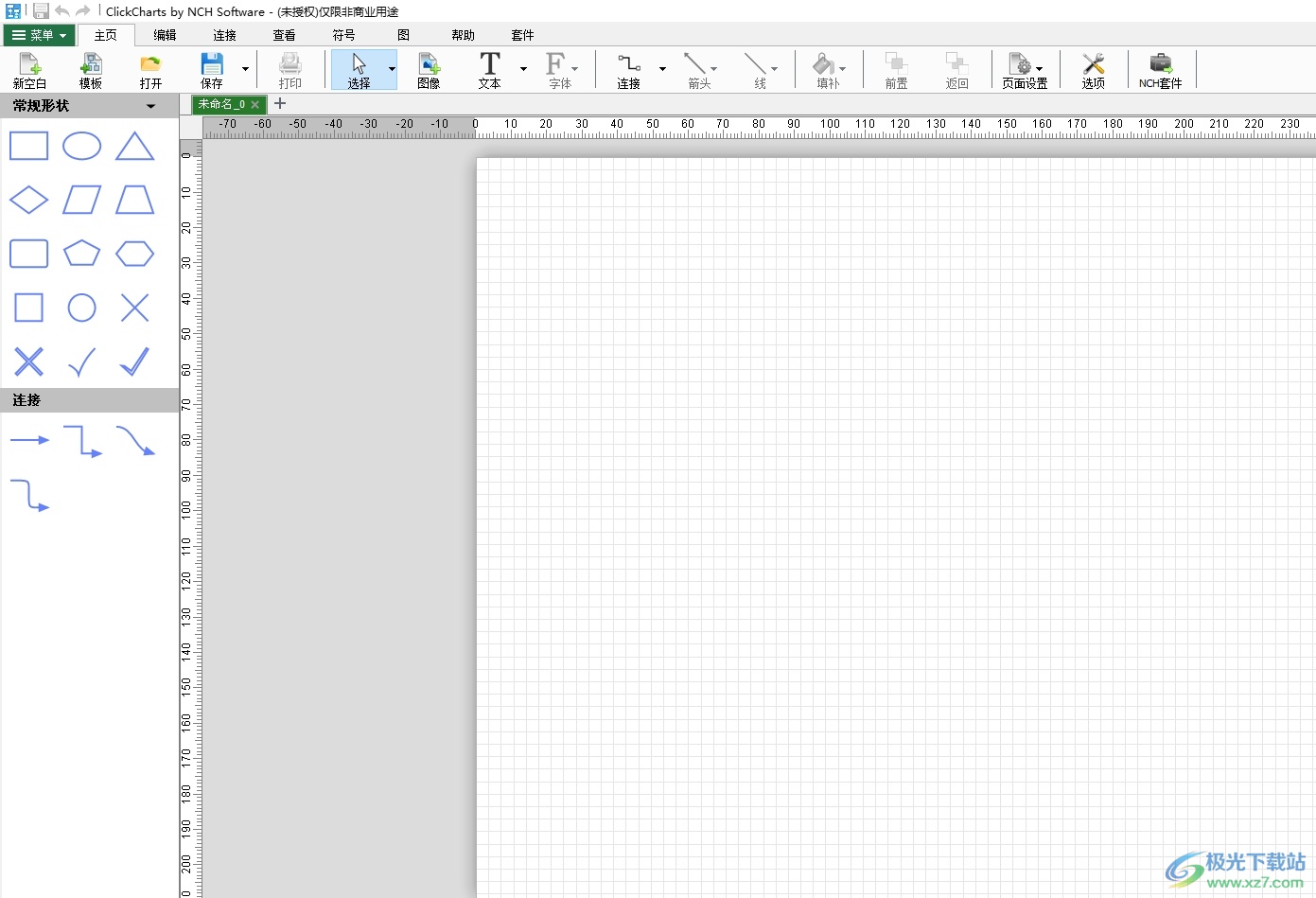The width and height of the screenshot is (1316, 898).
Task: Pick the circle shape
Action: point(82,308)
